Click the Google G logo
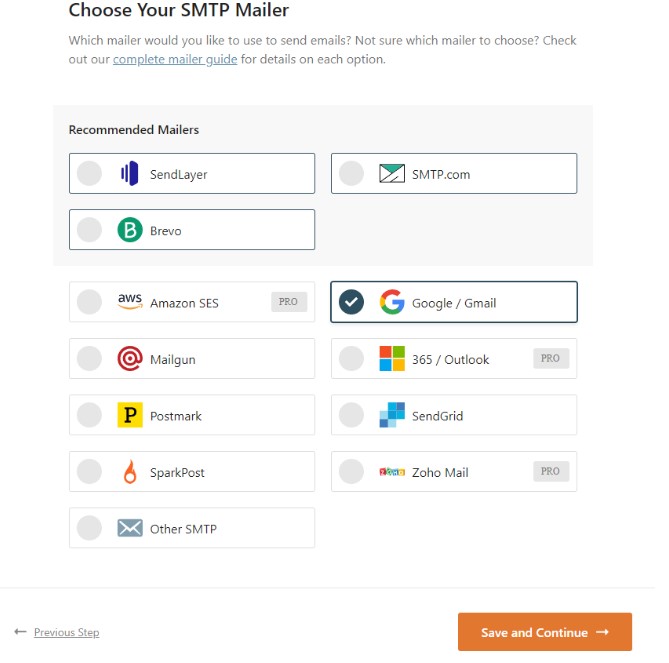669x663 pixels. click(392, 302)
